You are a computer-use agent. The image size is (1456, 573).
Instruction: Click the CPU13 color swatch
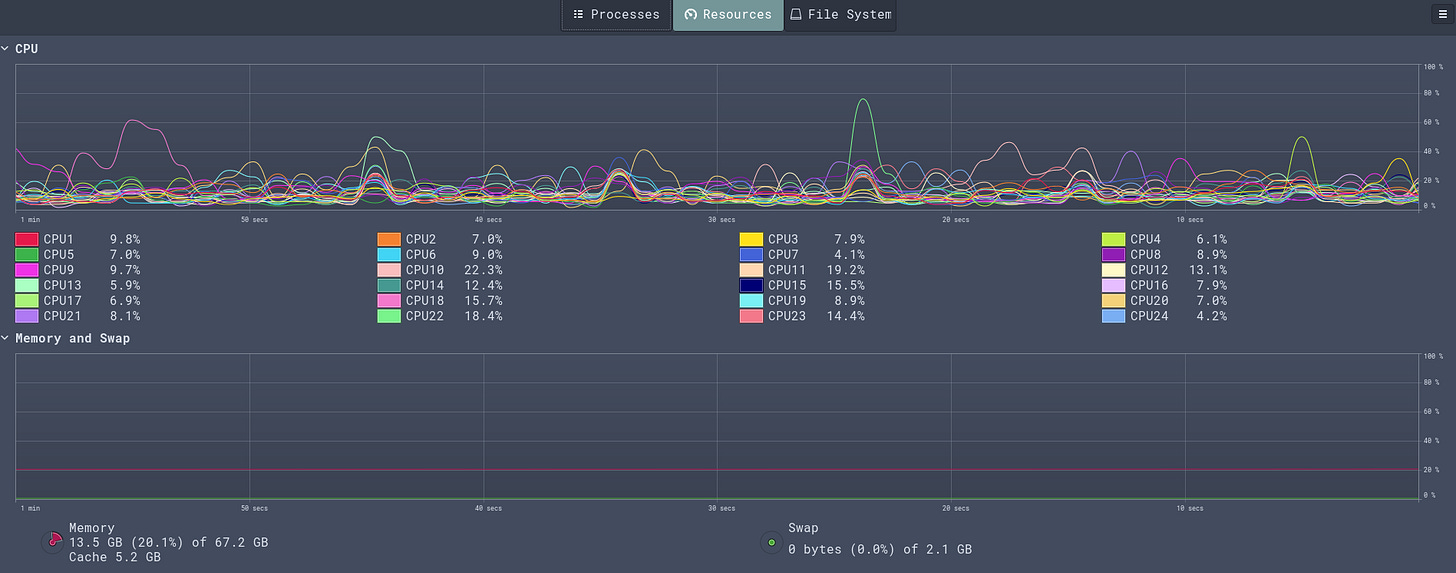tap(27, 285)
